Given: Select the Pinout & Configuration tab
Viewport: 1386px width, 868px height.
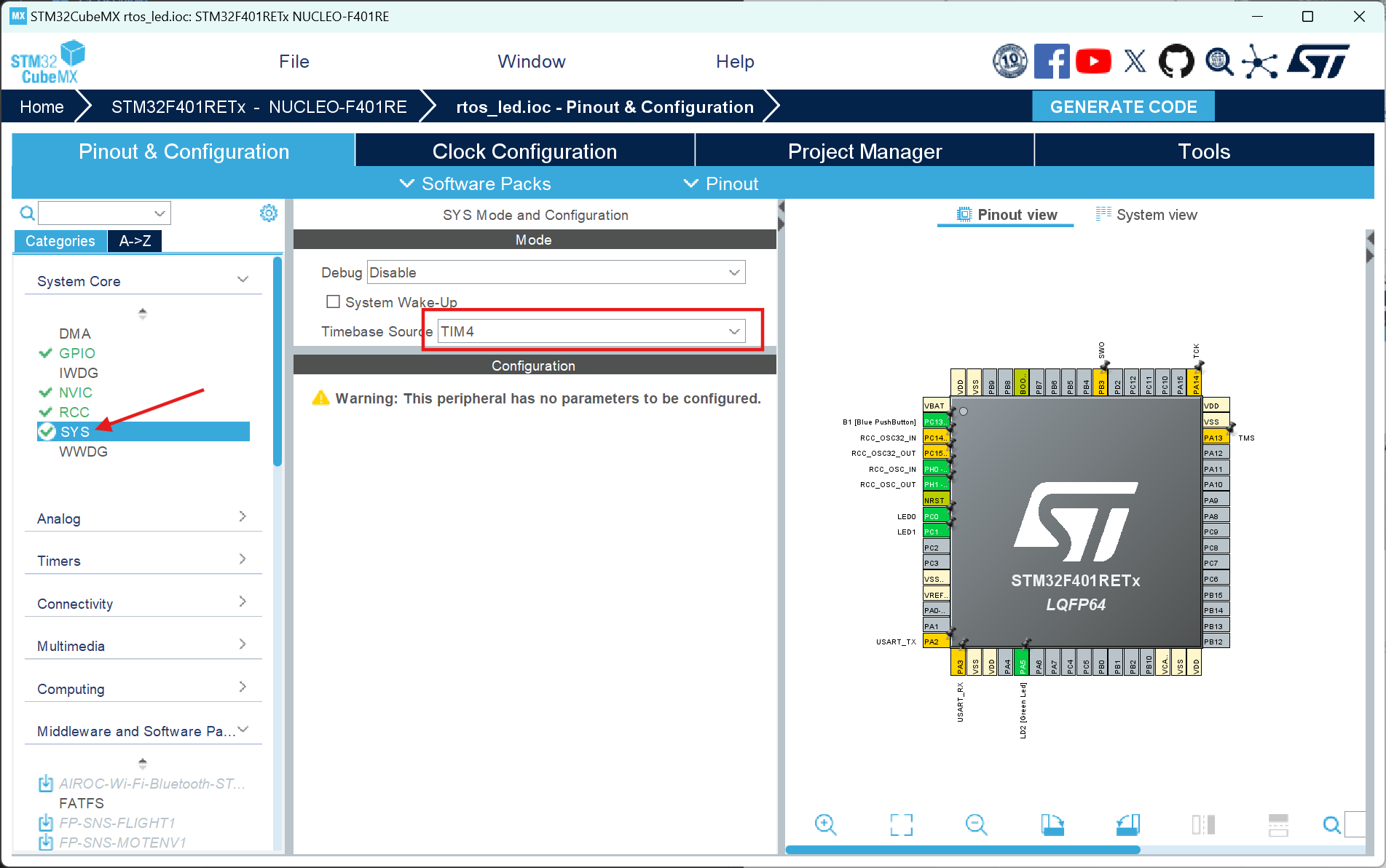Looking at the screenshot, I should (x=184, y=151).
